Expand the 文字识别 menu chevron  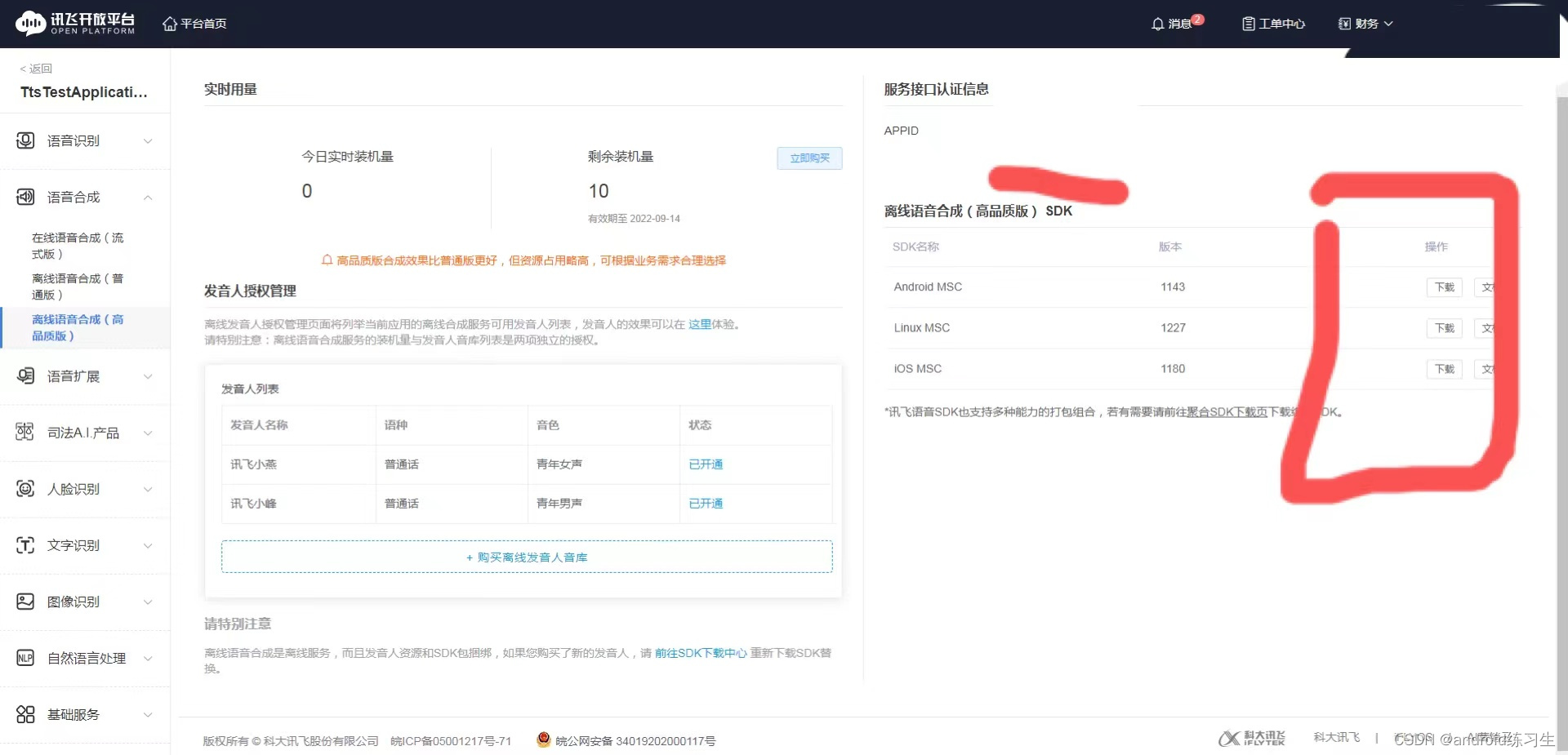[x=148, y=545]
